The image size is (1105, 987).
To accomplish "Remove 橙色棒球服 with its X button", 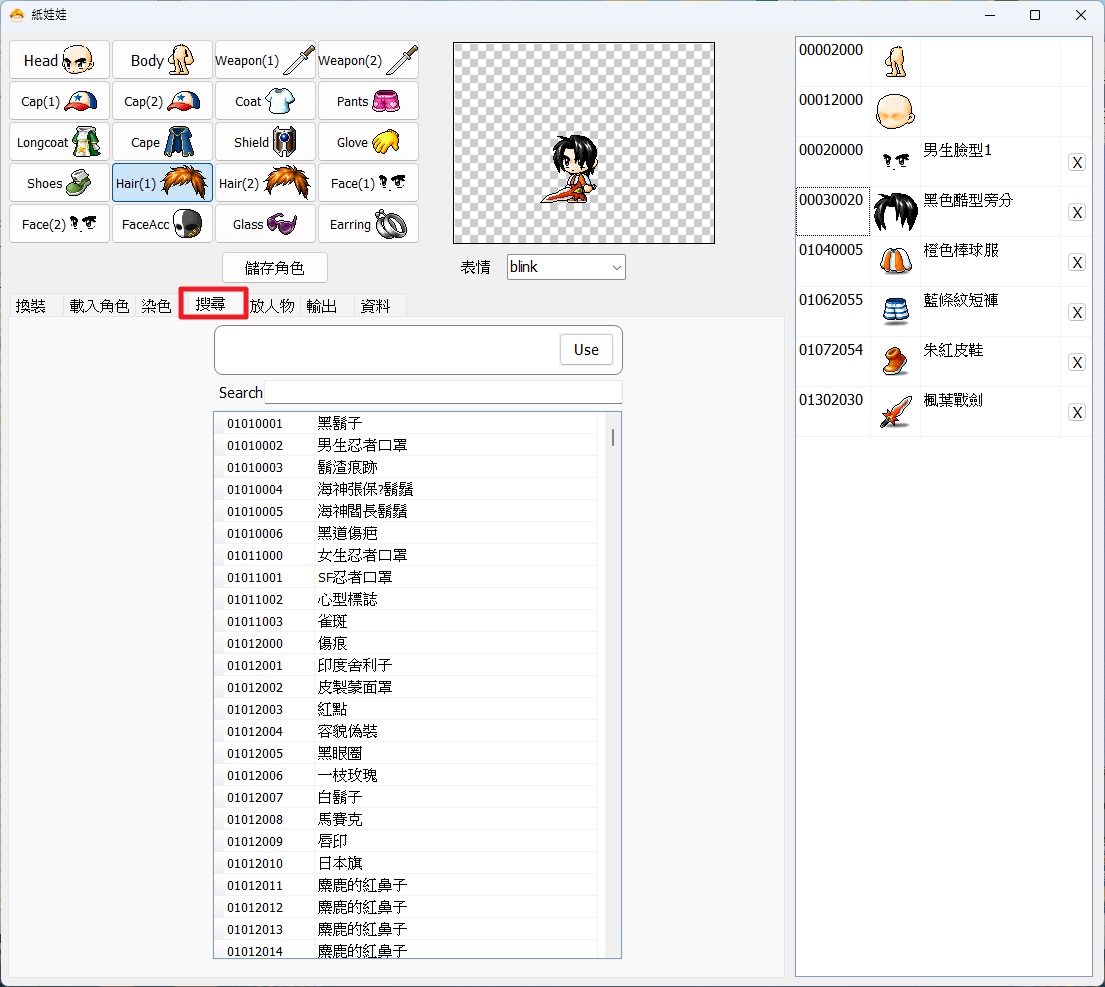I will (1077, 263).
